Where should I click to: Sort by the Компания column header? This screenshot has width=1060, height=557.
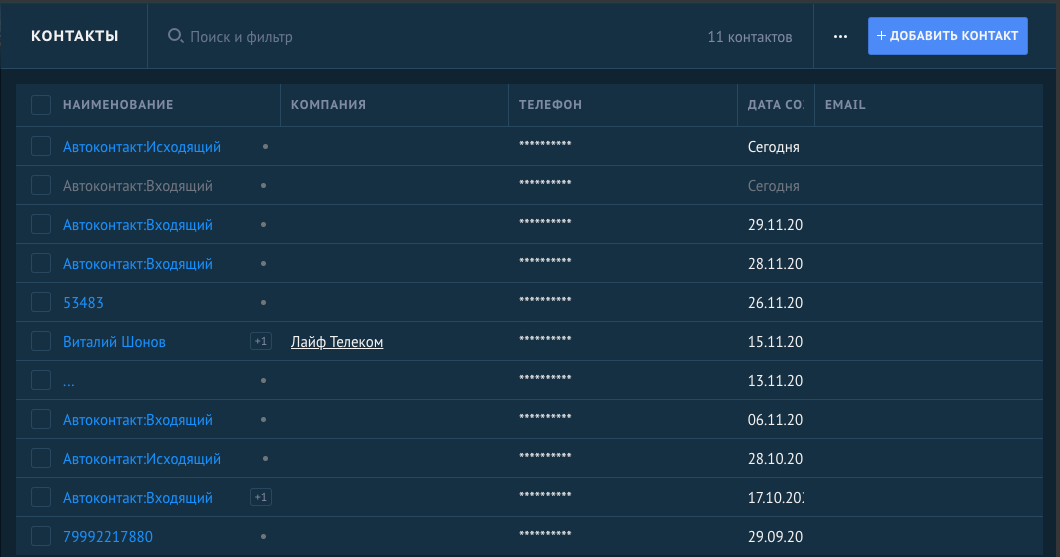click(328, 105)
